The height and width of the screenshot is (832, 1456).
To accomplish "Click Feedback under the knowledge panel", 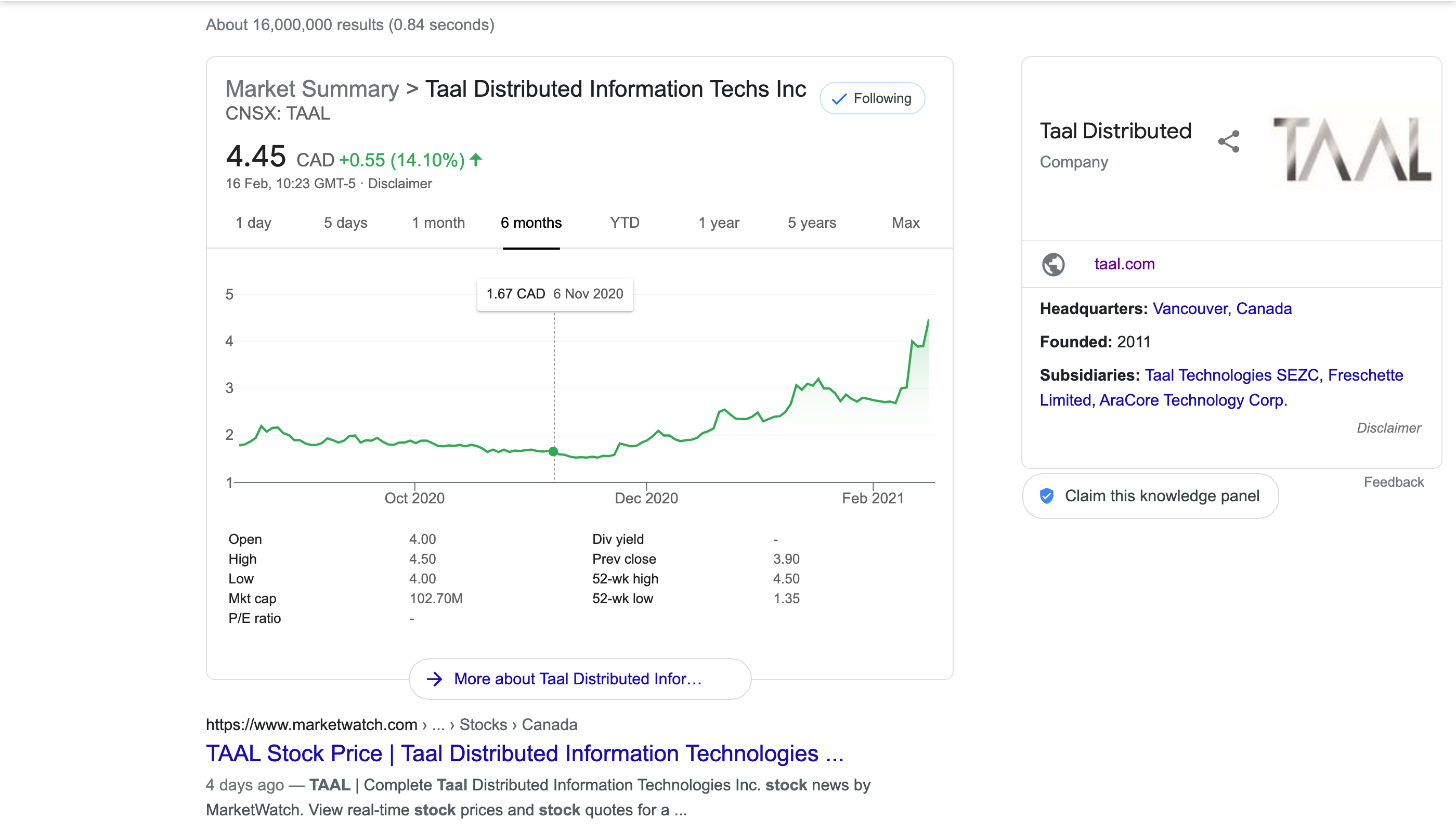I will pos(1393,482).
